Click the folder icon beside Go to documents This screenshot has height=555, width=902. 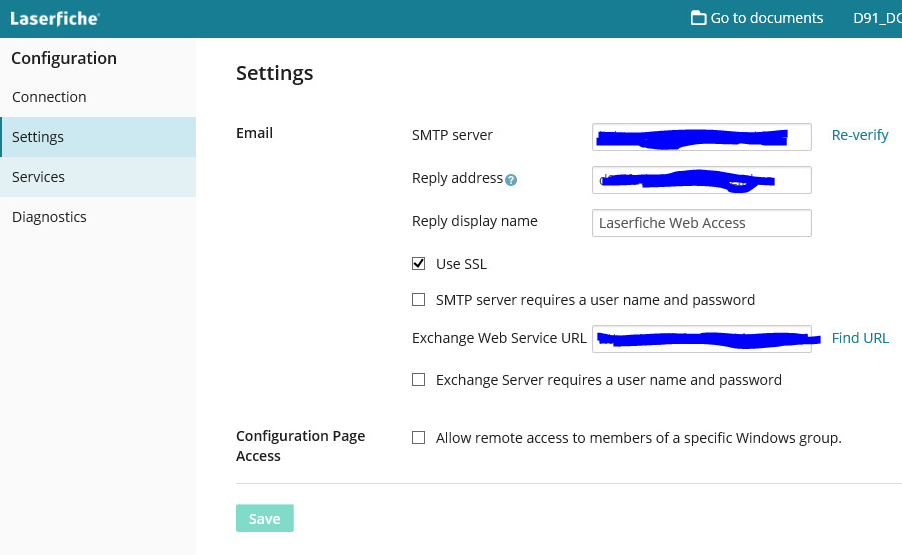(x=698, y=18)
